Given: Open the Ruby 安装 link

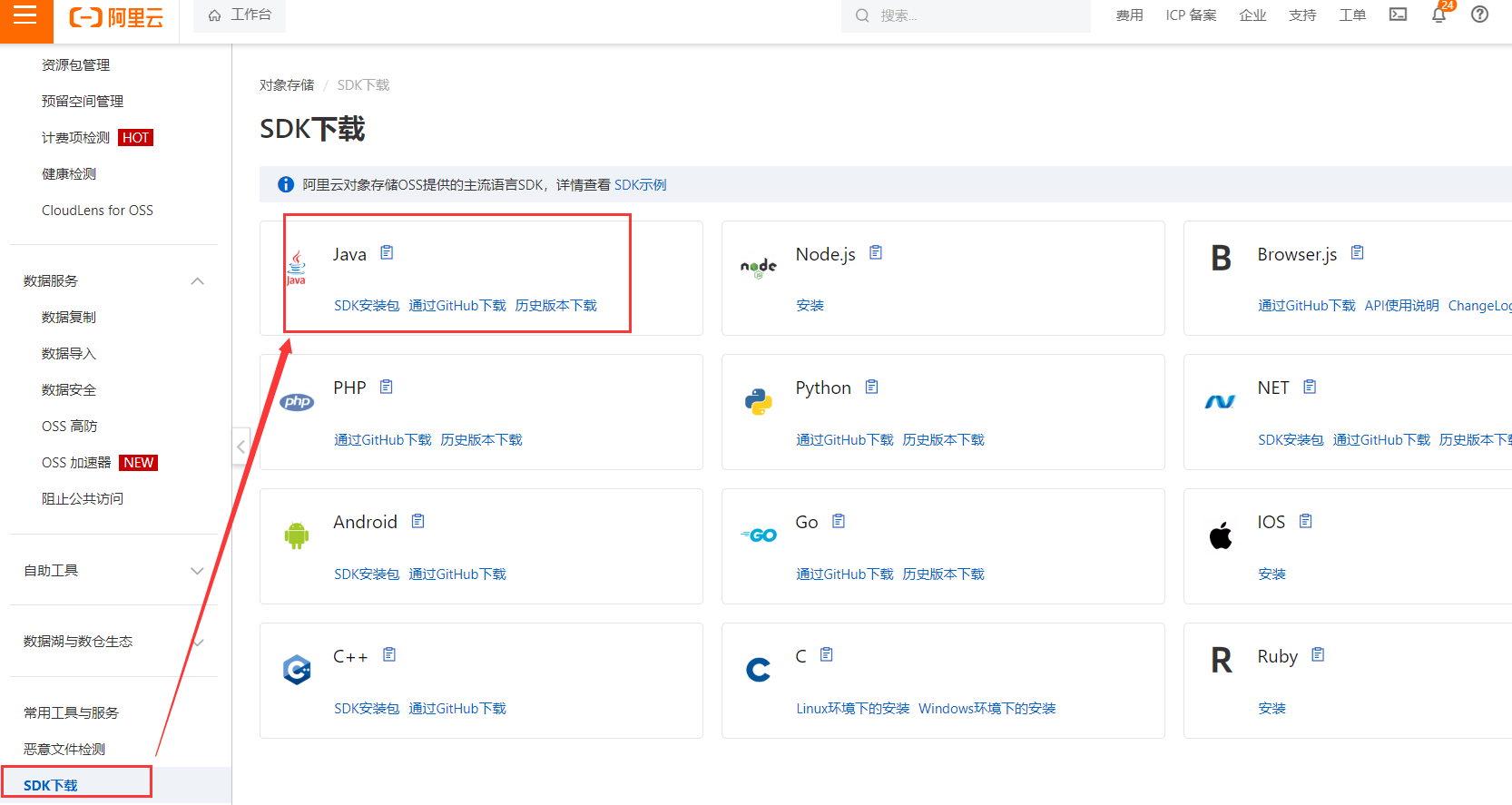Looking at the screenshot, I should 1271,708.
